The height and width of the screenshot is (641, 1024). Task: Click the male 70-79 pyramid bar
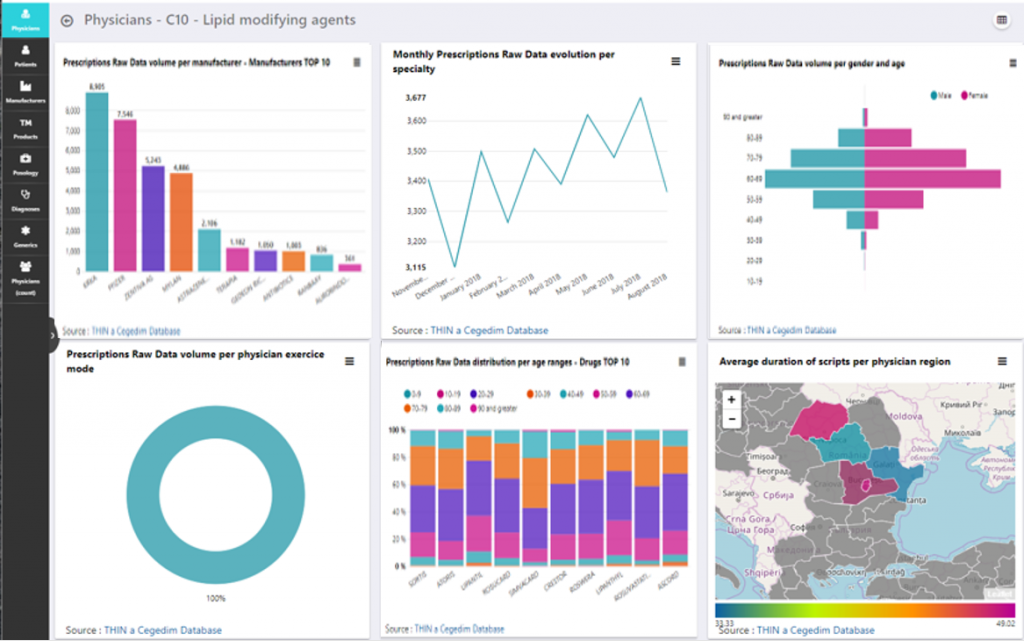(827, 158)
